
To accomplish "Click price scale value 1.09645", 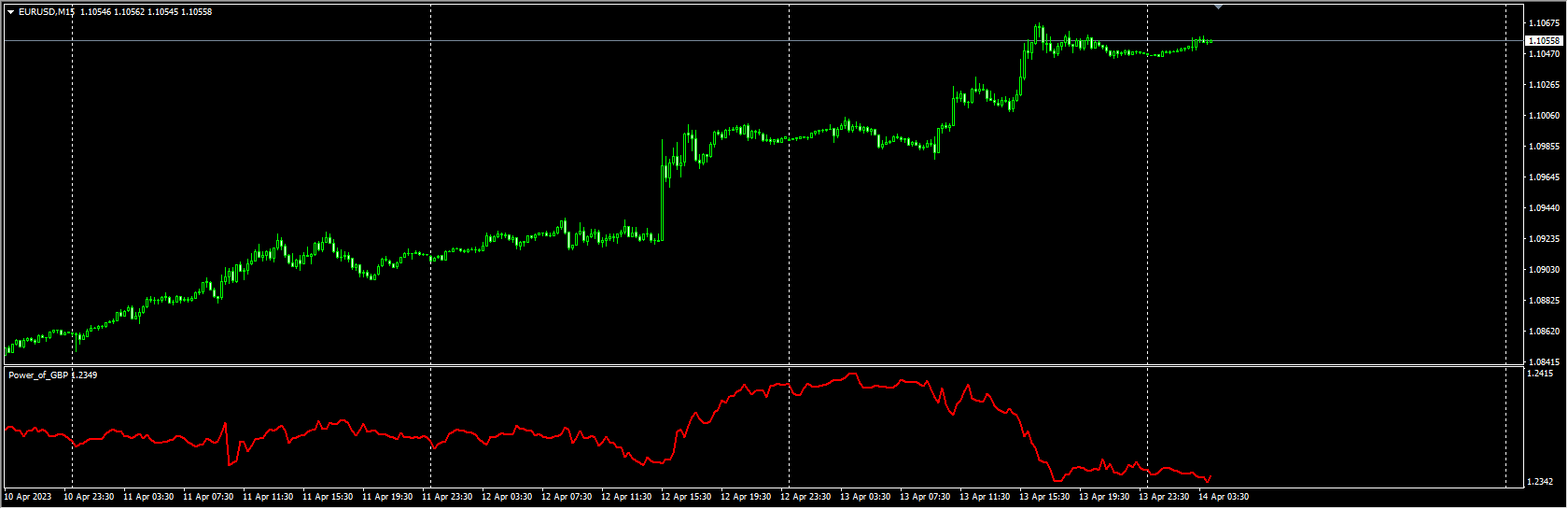I will (1545, 177).
